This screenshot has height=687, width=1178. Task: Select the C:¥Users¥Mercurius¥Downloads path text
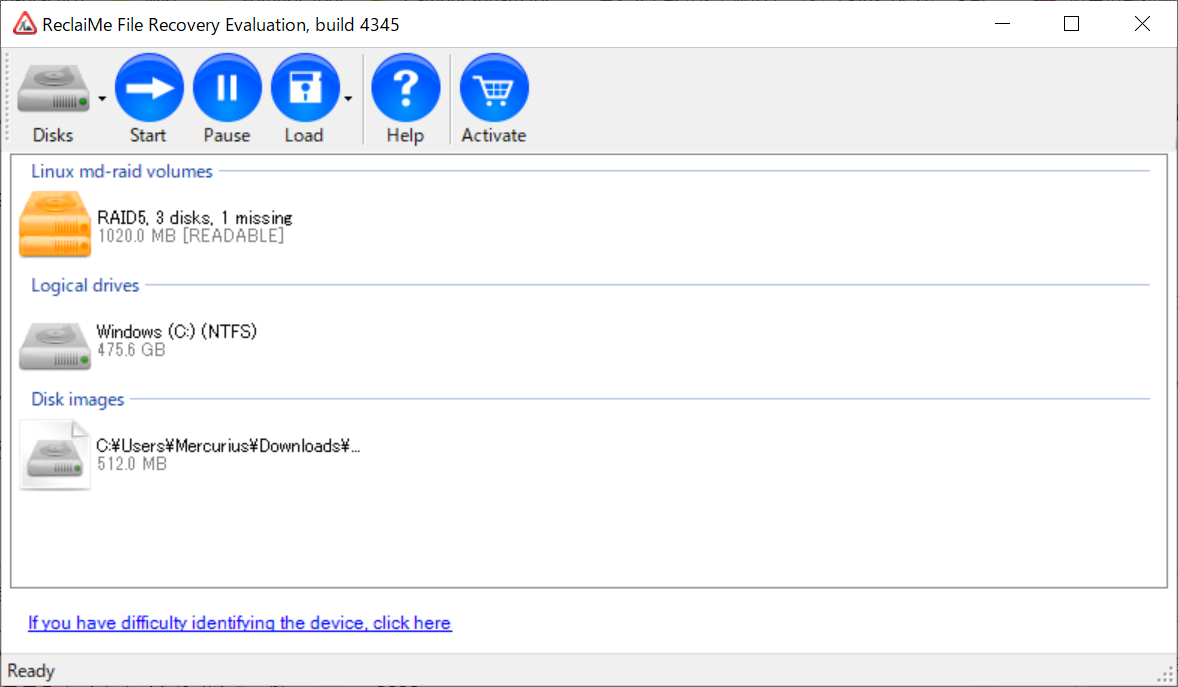(228, 446)
